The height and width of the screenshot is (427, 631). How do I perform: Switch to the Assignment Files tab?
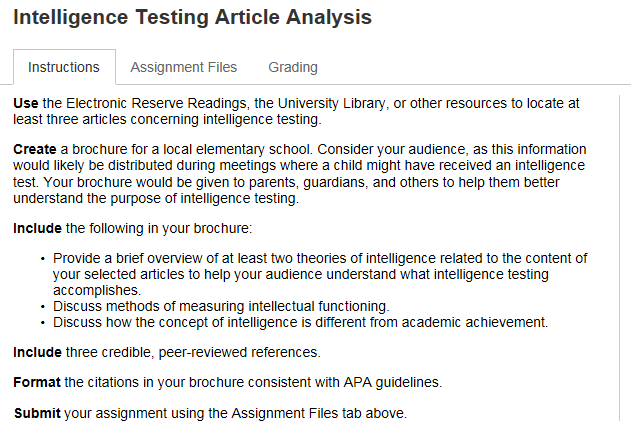tap(184, 67)
